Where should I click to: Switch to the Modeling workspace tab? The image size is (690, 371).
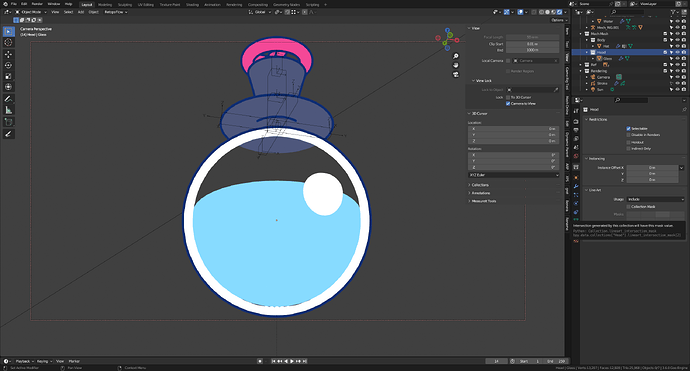coord(105,4)
